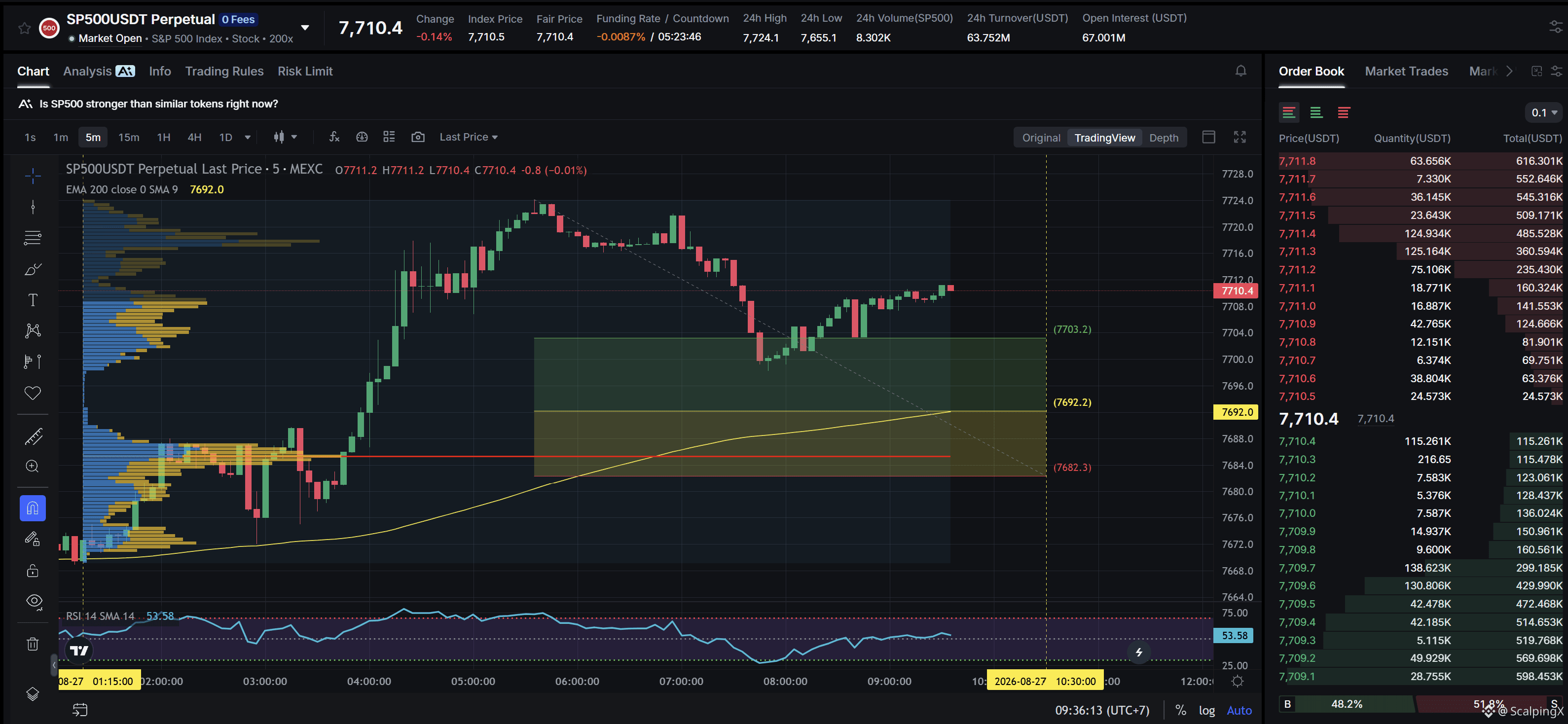
Task: Remove drawings with trash icon
Action: coord(33,644)
